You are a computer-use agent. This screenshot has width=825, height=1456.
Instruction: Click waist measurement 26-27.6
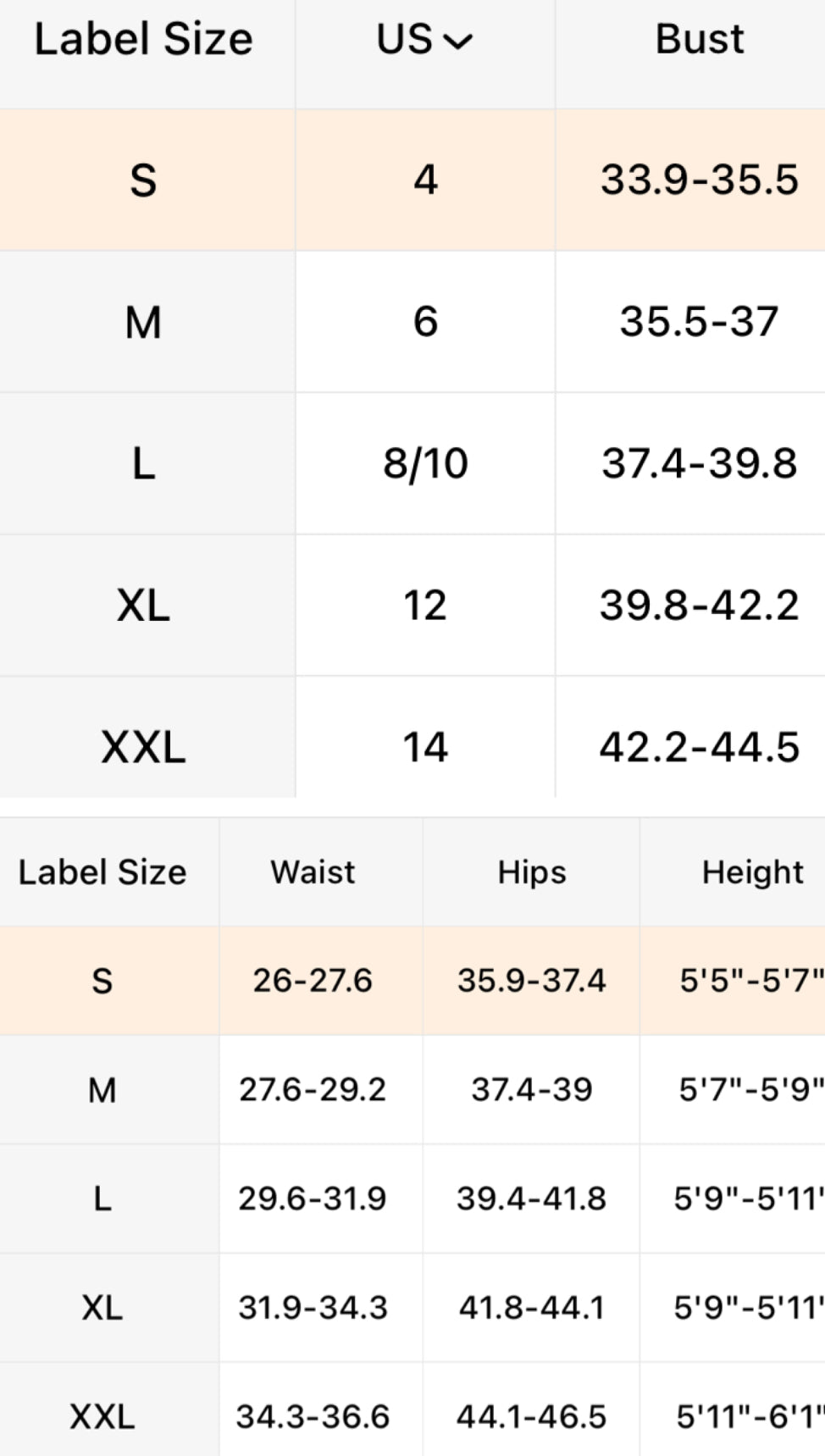(x=313, y=981)
